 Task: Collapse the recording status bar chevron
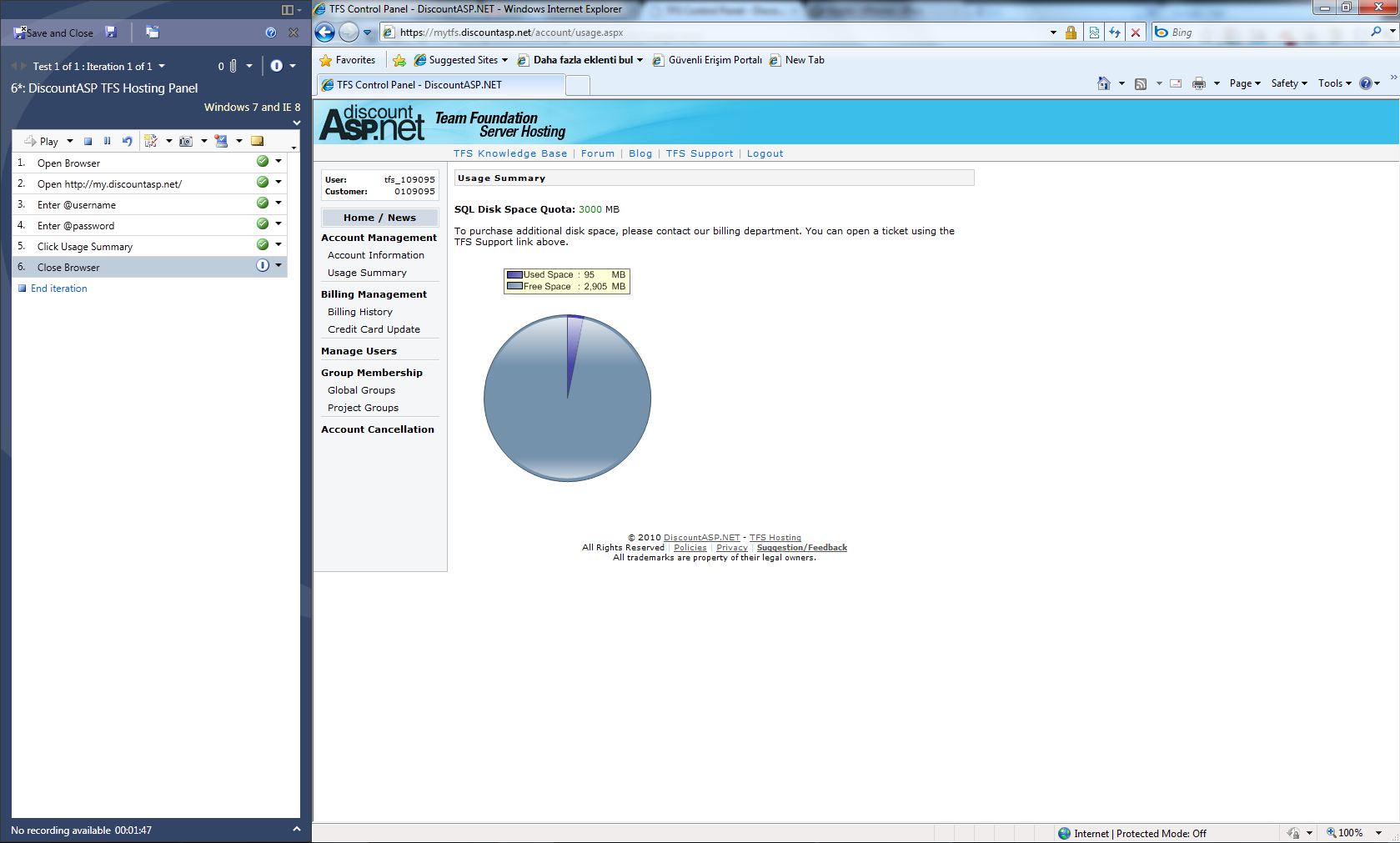pos(296,829)
